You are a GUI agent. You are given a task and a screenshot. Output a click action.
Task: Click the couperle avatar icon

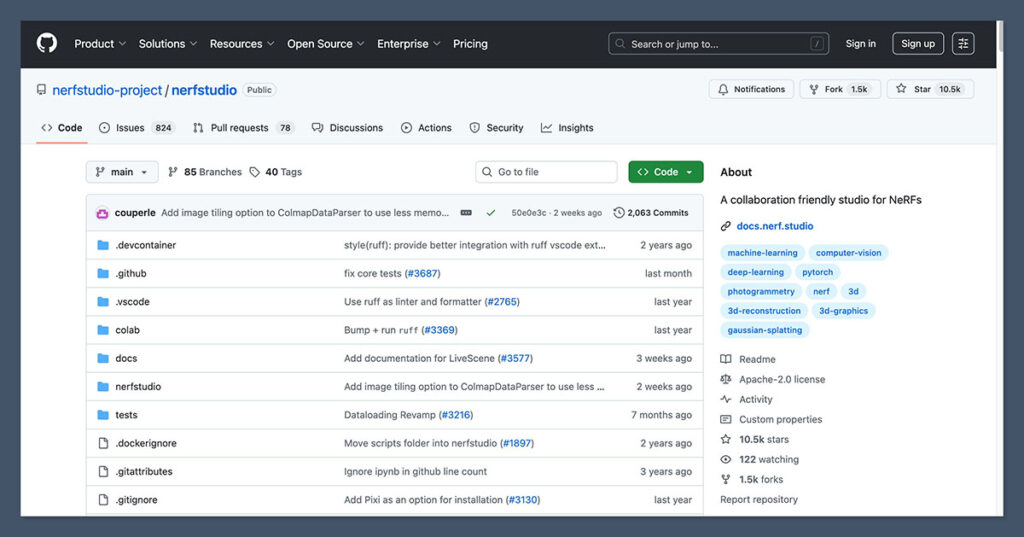(x=103, y=213)
